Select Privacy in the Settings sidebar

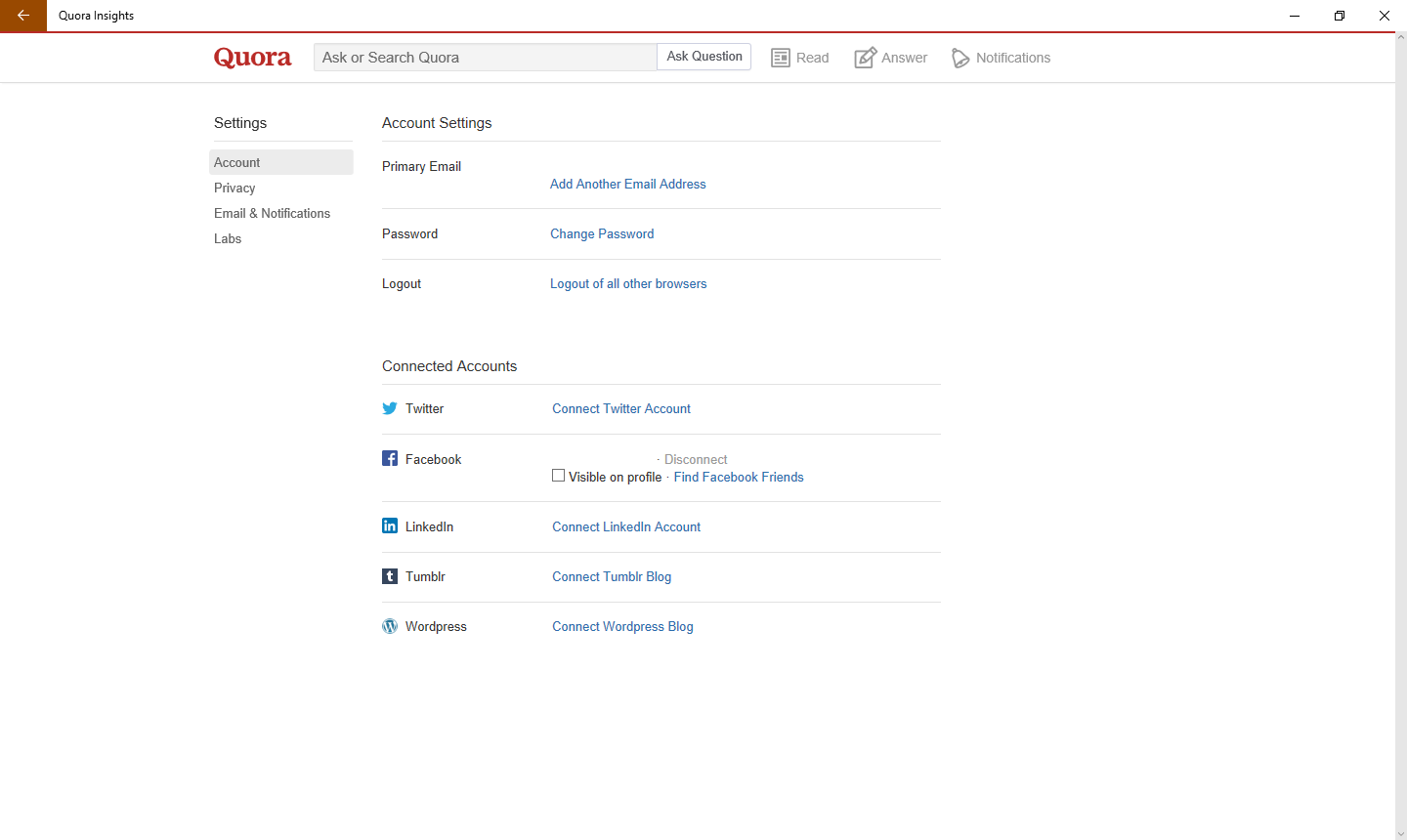234,188
